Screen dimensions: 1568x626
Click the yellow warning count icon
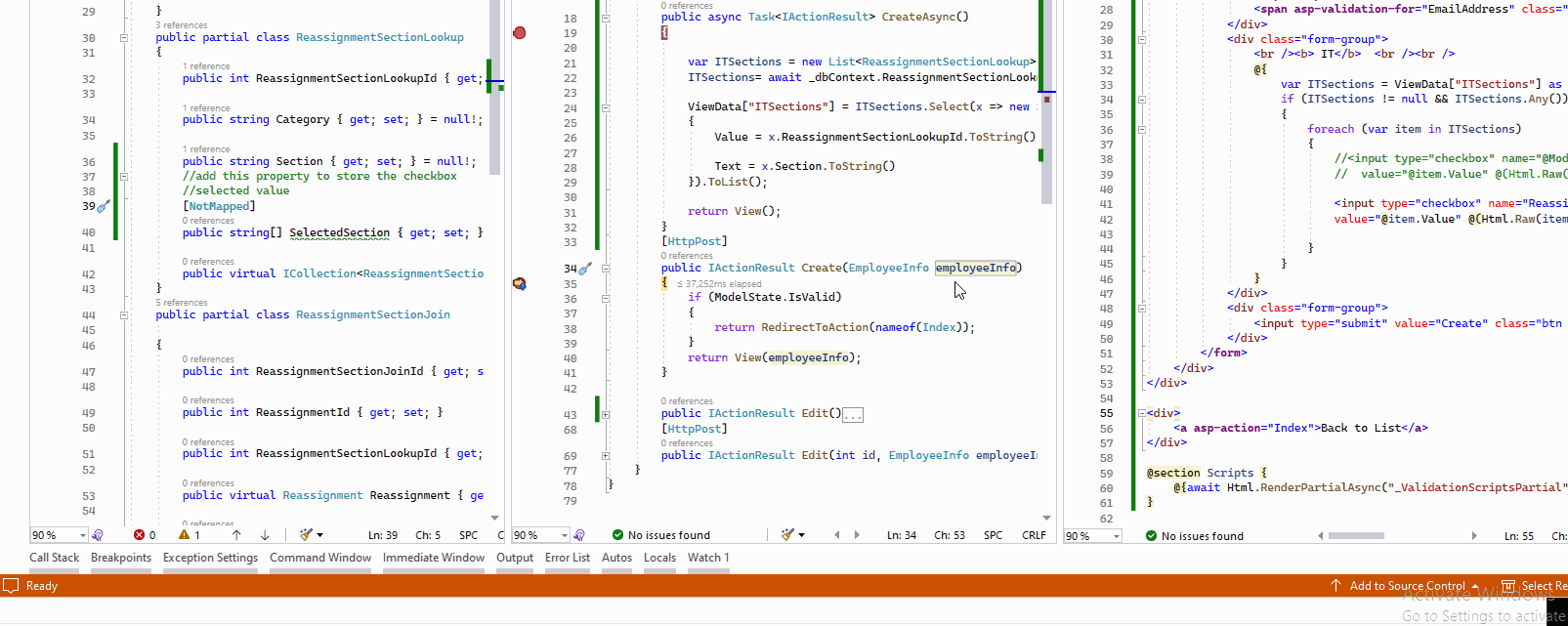[x=184, y=535]
